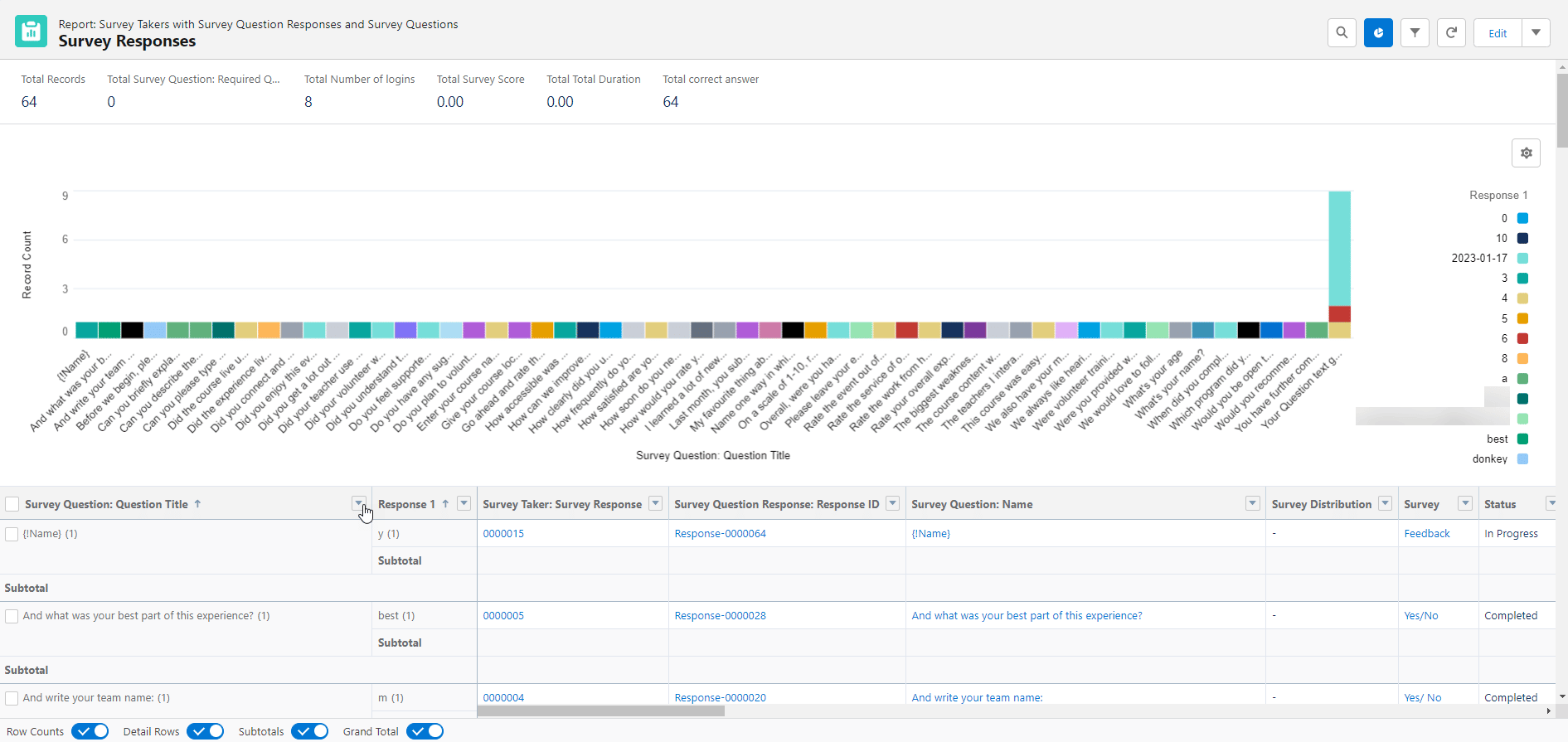Turn off the Grand Total toggle
Image resolution: width=1568 pixels, height=742 pixels.
tap(425, 731)
